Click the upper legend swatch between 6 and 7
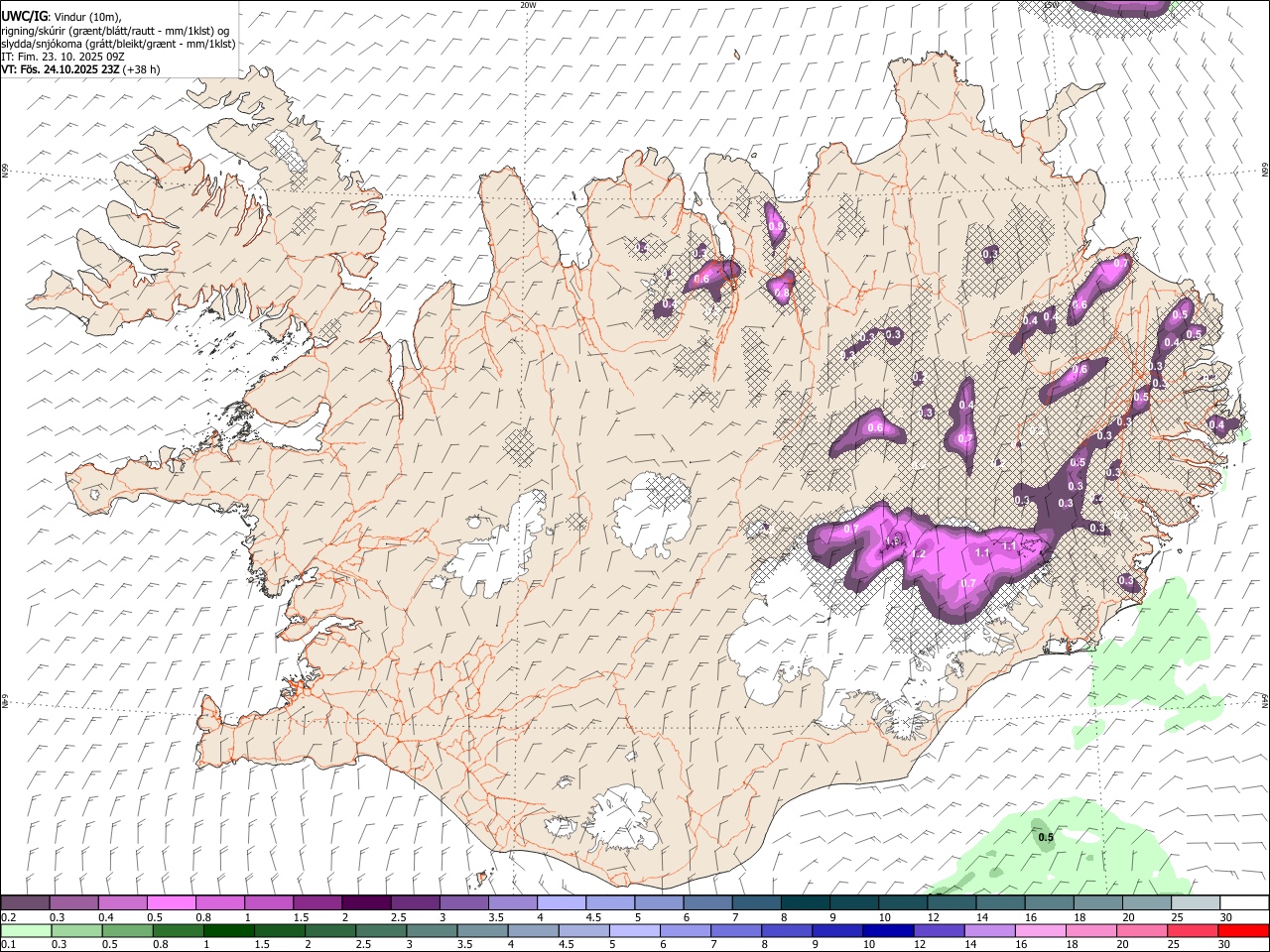1270x952 pixels. pyautogui.click(x=707, y=903)
